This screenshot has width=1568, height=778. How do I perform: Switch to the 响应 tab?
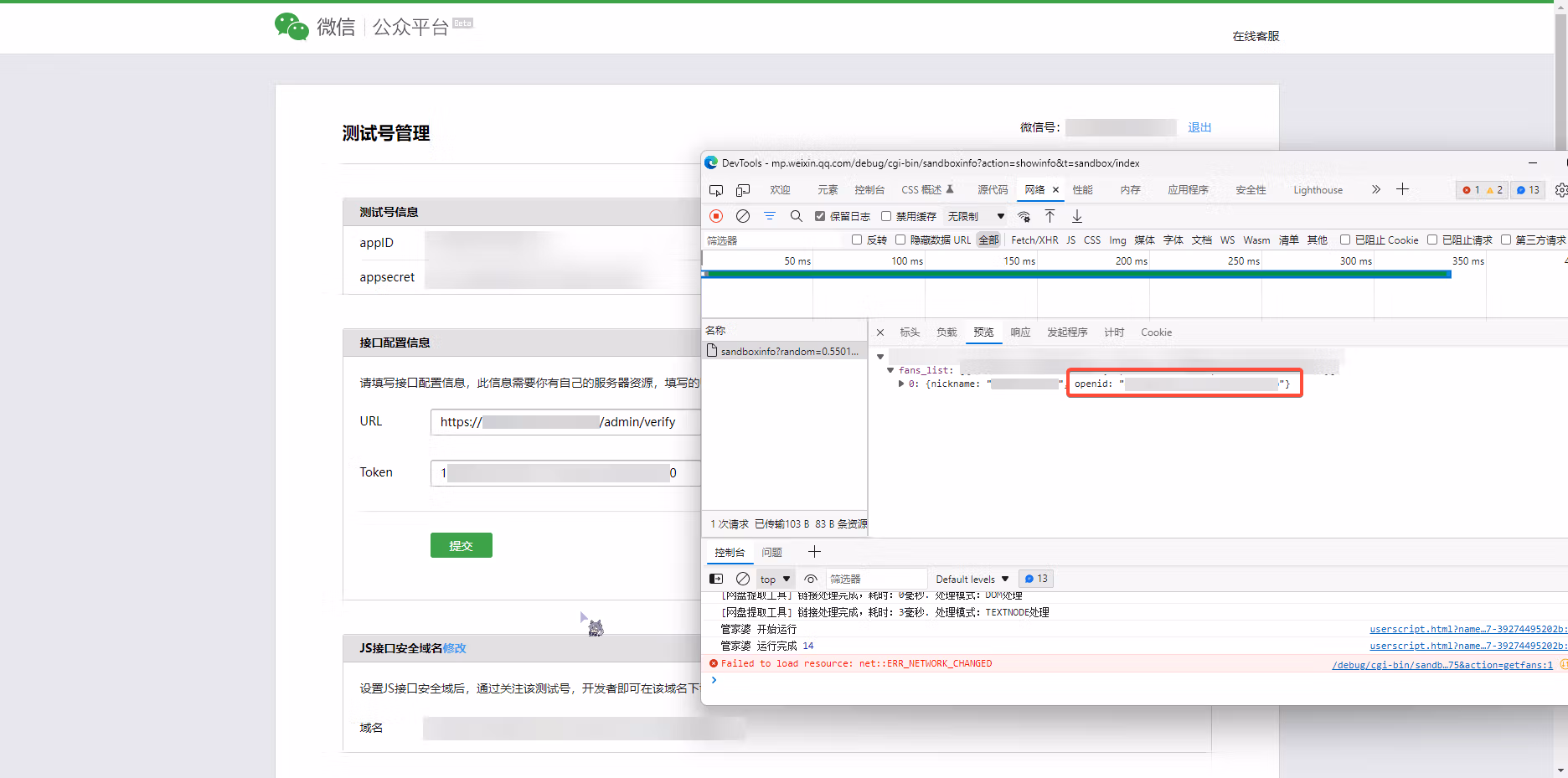1020,332
